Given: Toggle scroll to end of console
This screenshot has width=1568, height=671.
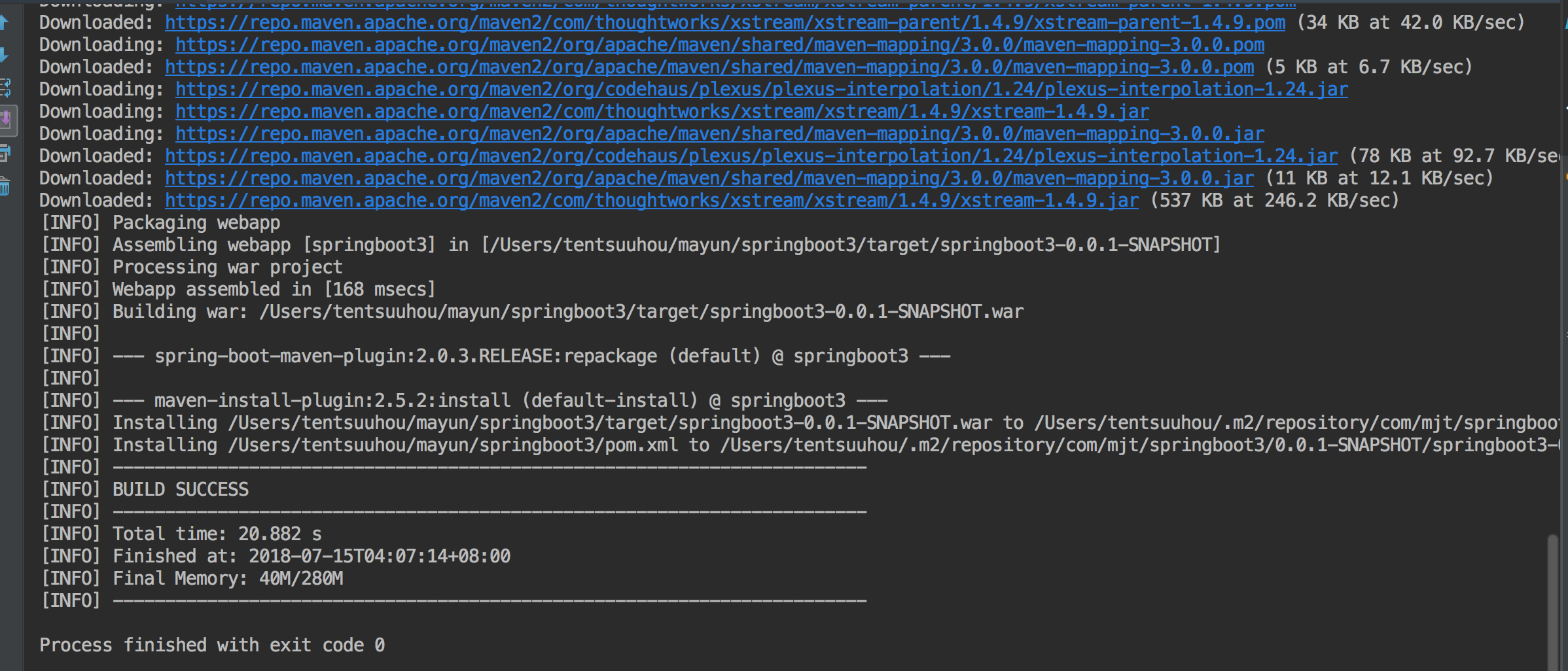Looking at the screenshot, I should coord(7,120).
